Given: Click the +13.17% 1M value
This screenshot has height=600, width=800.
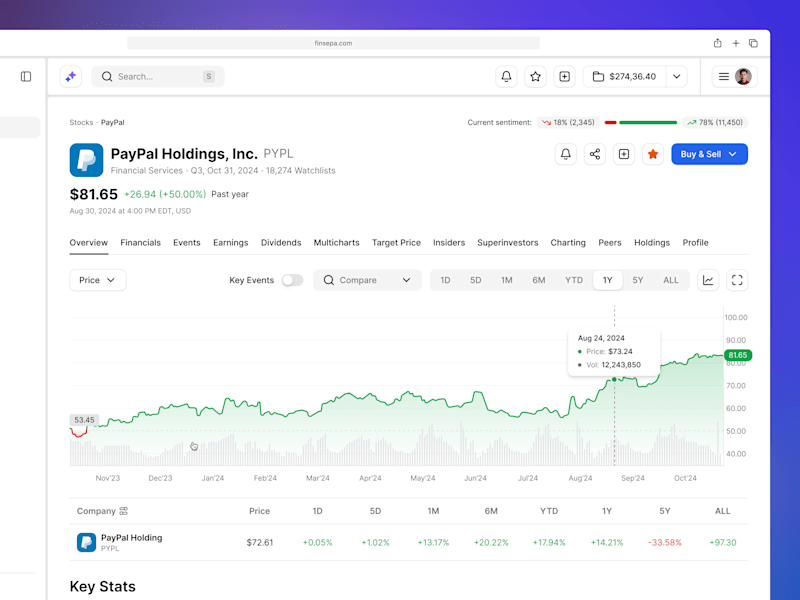Looking at the screenshot, I should 433,542.
